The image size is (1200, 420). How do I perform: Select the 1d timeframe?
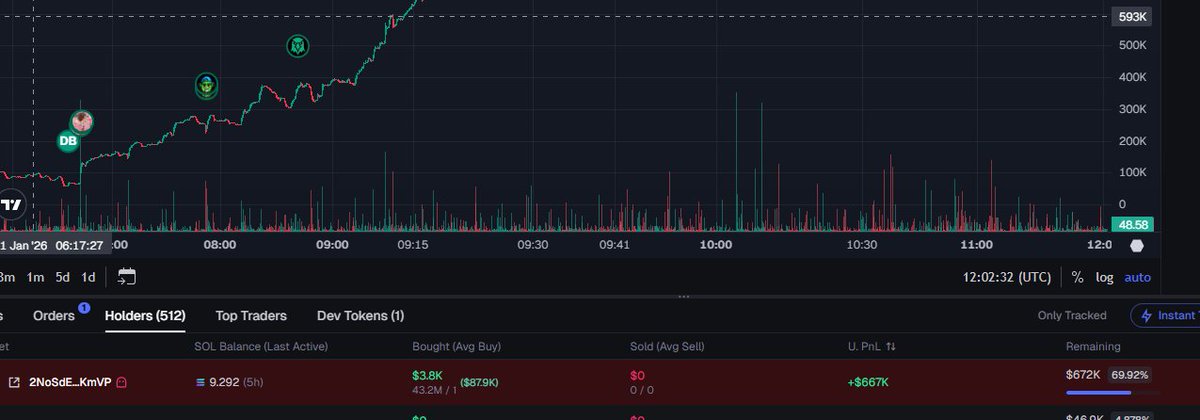tap(88, 277)
